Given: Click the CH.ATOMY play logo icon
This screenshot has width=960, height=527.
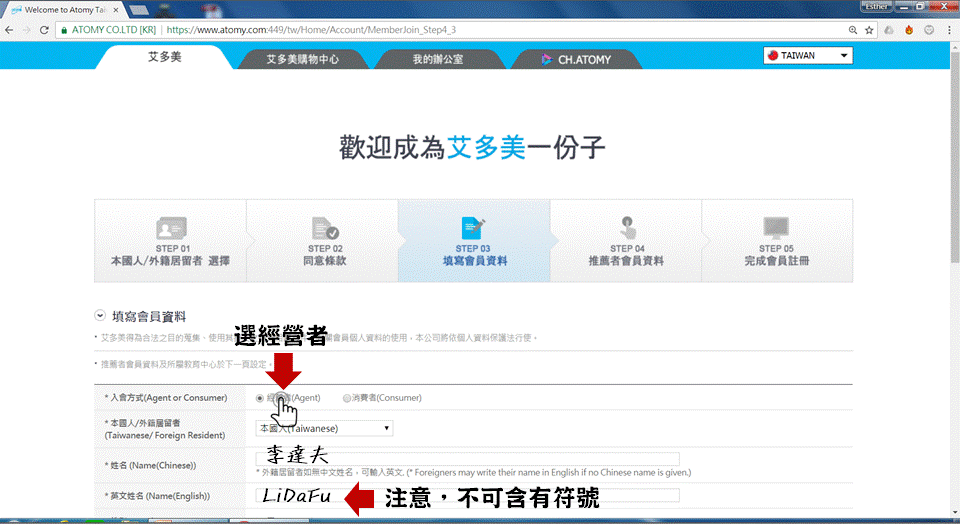Looking at the screenshot, I should pos(546,59).
